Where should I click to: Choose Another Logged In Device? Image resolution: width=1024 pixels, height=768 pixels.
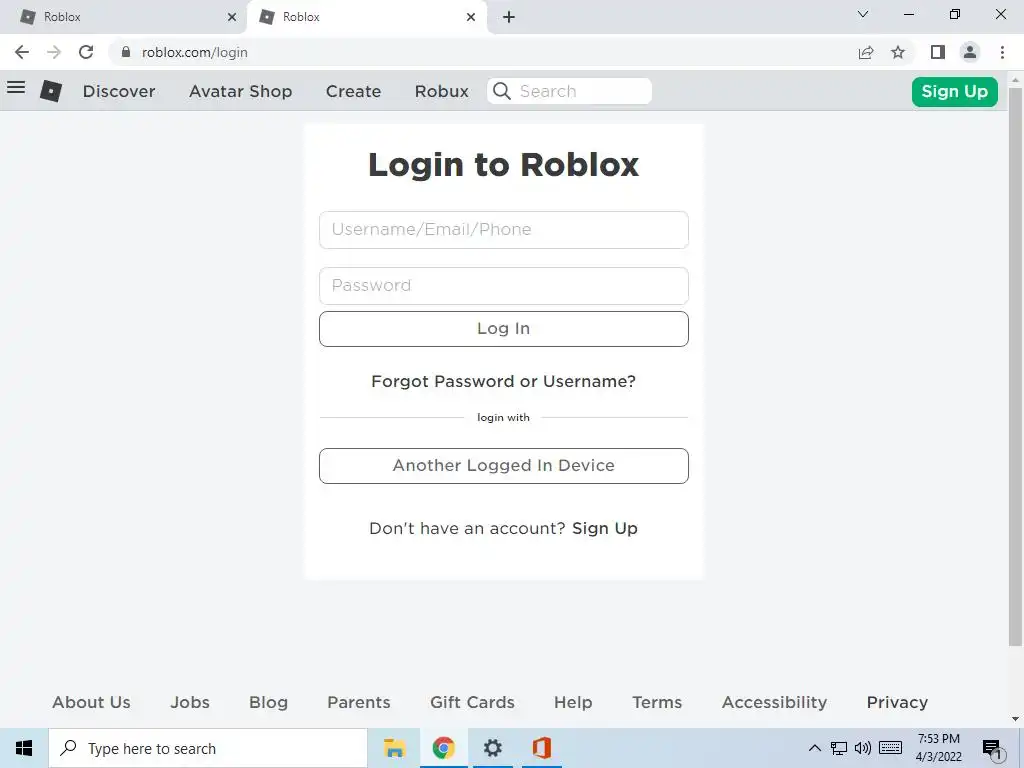point(504,466)
